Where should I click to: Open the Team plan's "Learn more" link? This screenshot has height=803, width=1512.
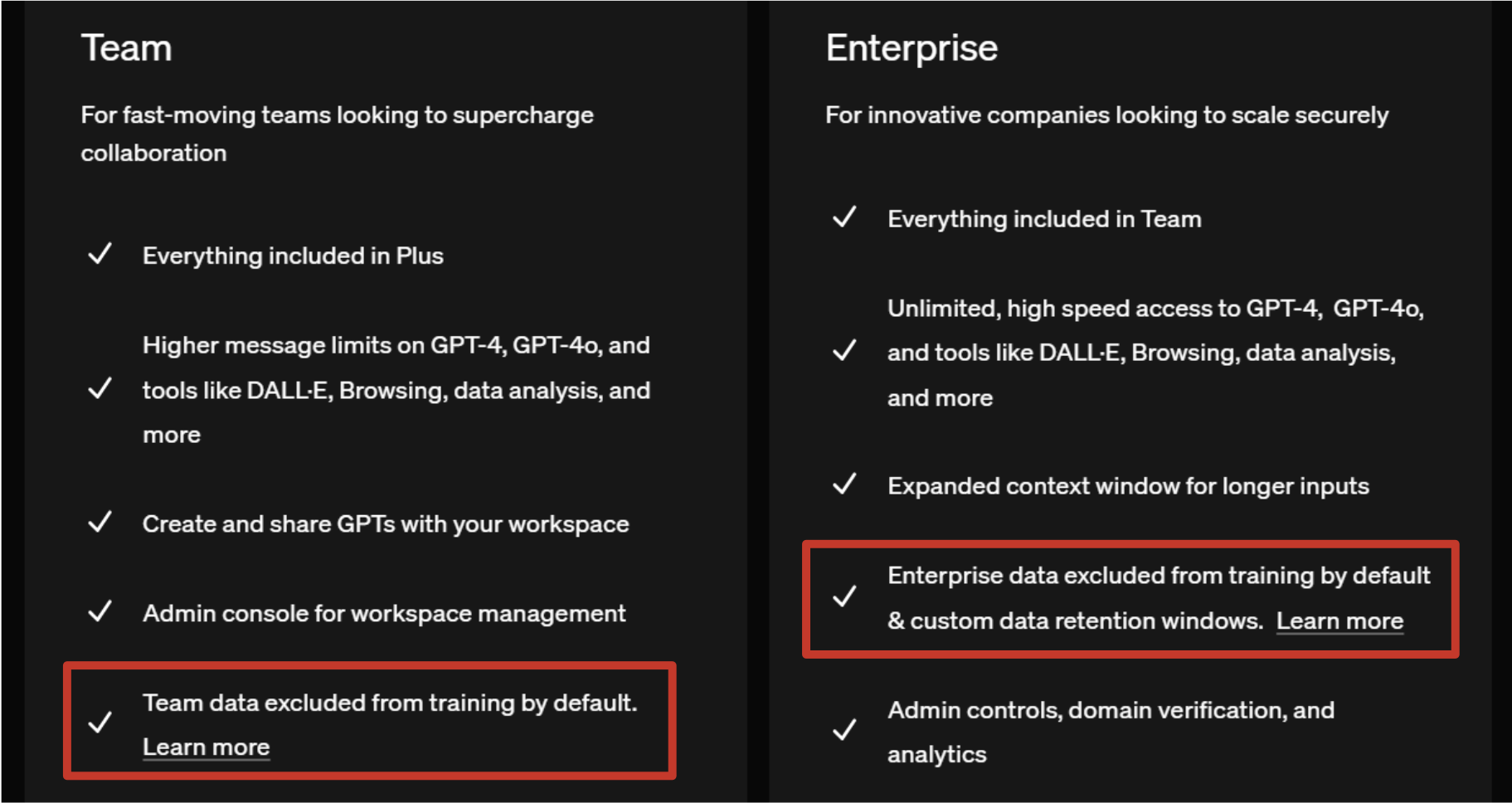point(206,747)
